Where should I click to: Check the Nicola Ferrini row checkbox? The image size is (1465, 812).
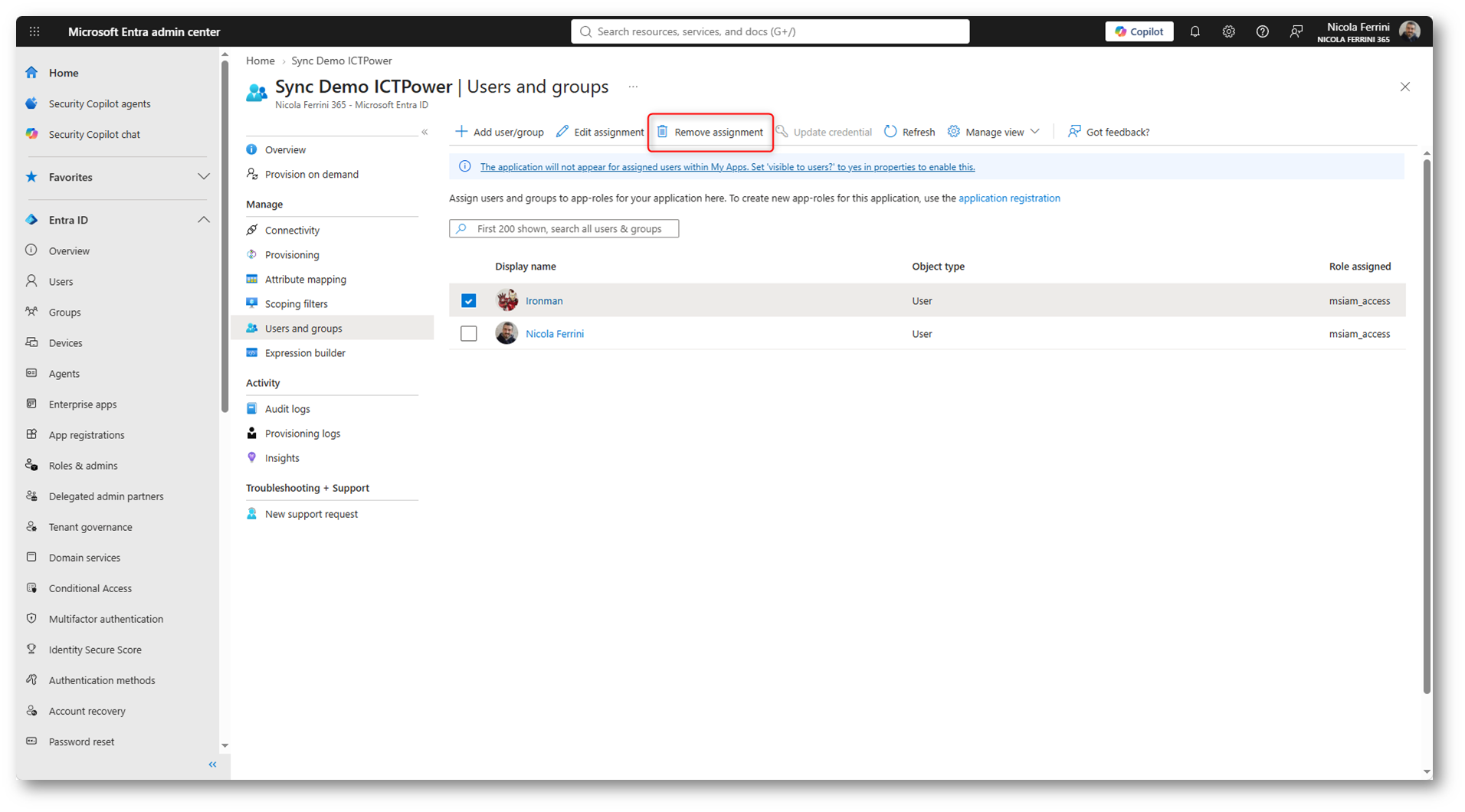click(x=469, y=334)
